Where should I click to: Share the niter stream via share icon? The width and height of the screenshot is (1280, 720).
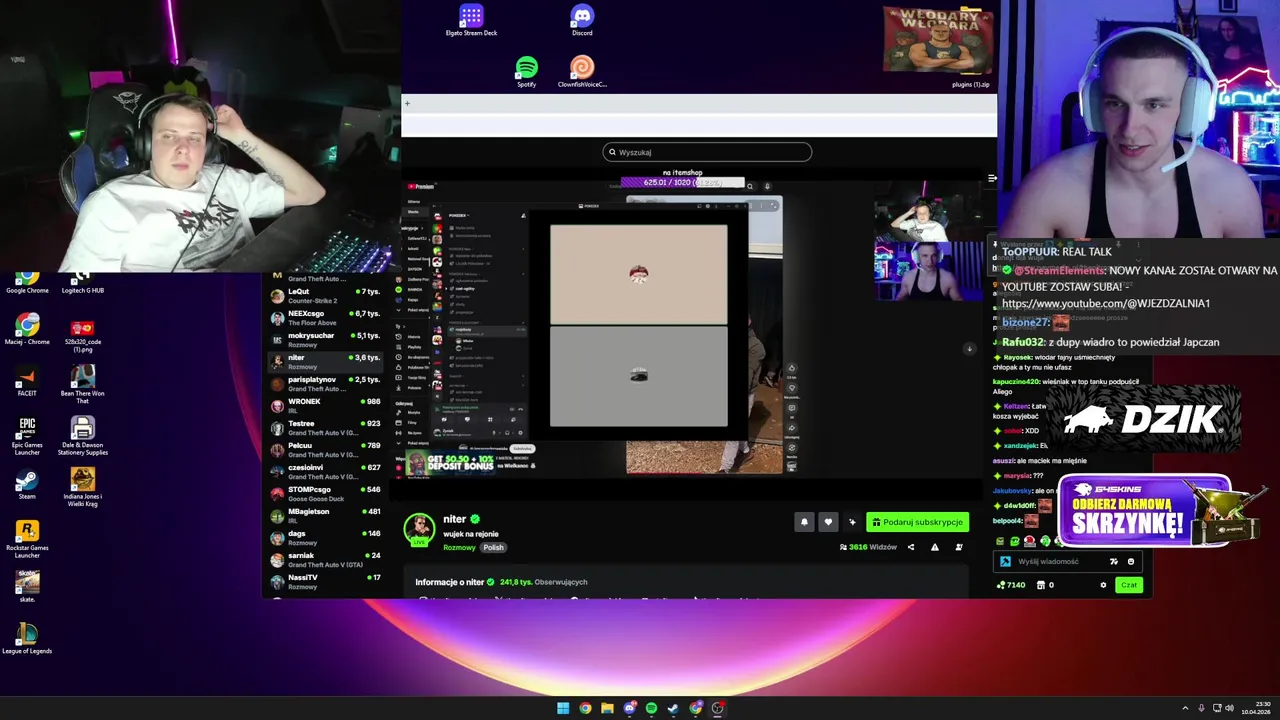(910, 547)
